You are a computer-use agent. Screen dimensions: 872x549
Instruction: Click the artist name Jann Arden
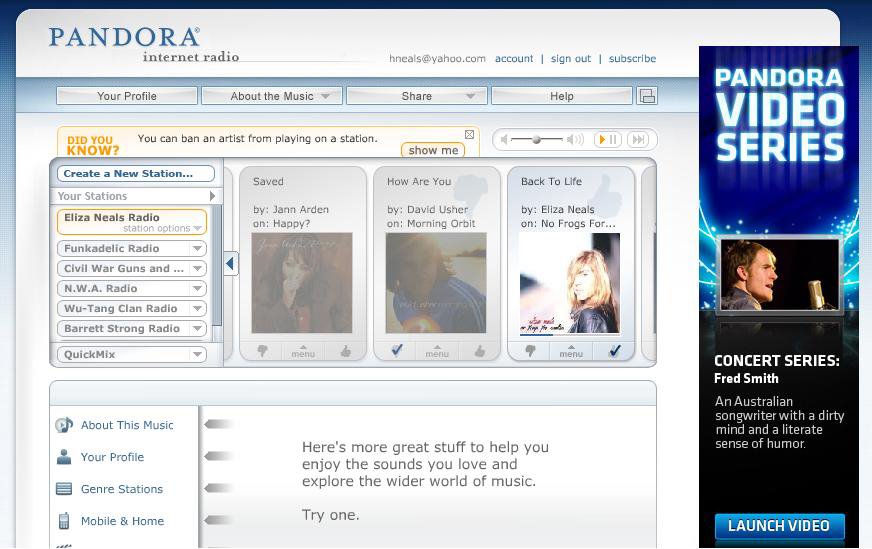pos(301,210)
